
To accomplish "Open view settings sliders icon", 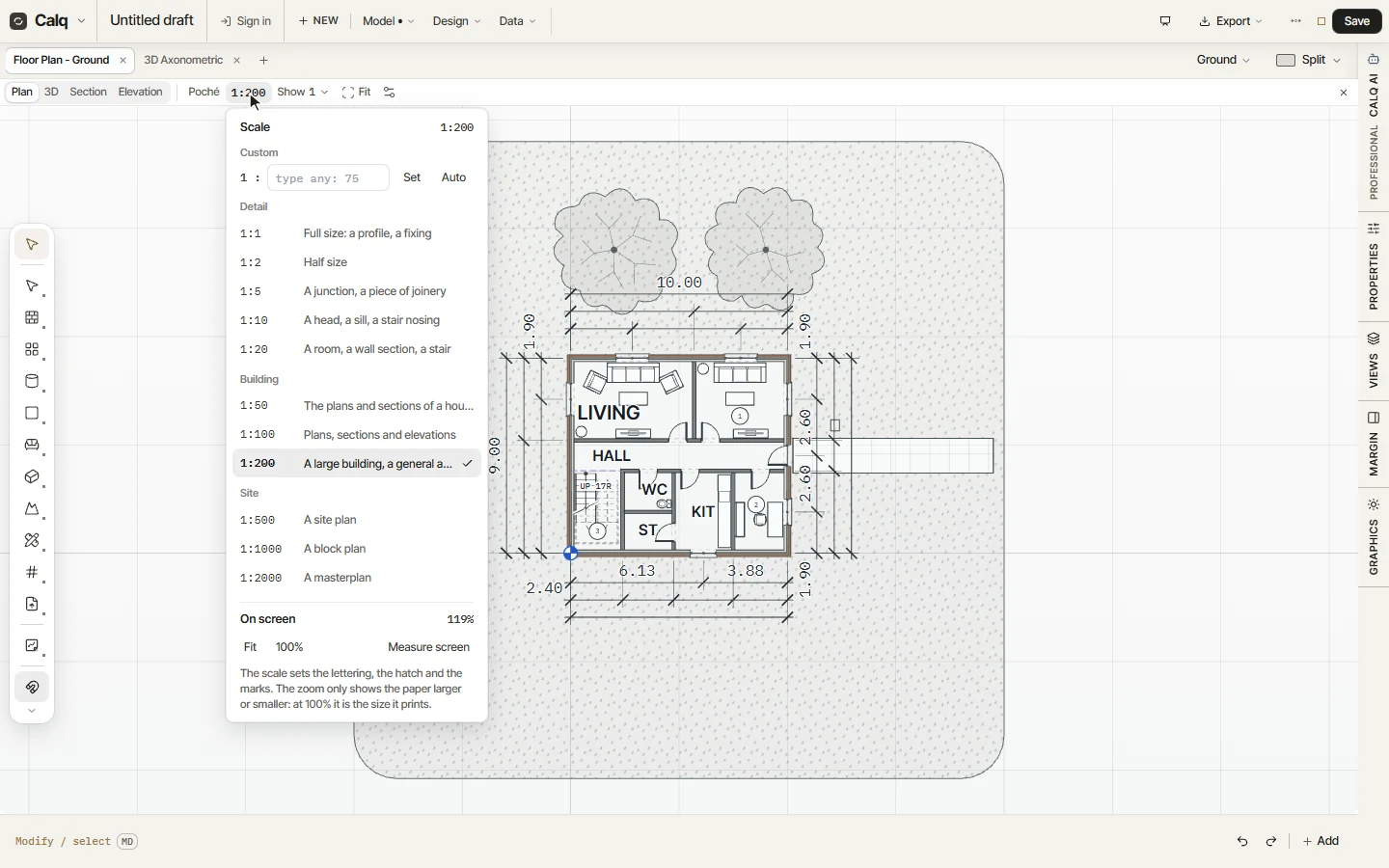I will point(391,93).
